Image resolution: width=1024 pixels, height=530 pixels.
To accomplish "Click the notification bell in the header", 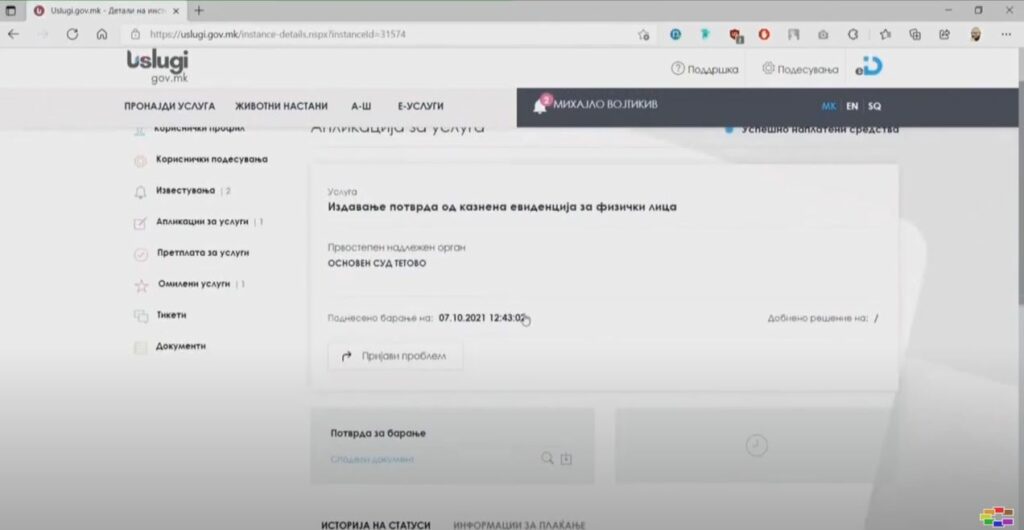I will click(x=541, y=106).
